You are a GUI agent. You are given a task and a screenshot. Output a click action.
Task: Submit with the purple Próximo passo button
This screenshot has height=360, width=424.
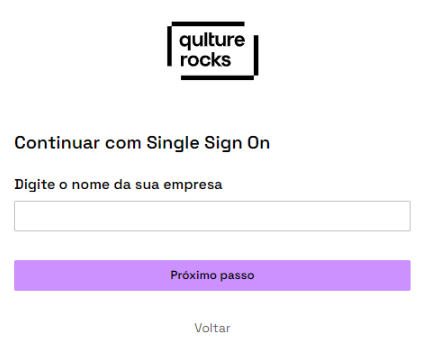[x=212, y=275]
